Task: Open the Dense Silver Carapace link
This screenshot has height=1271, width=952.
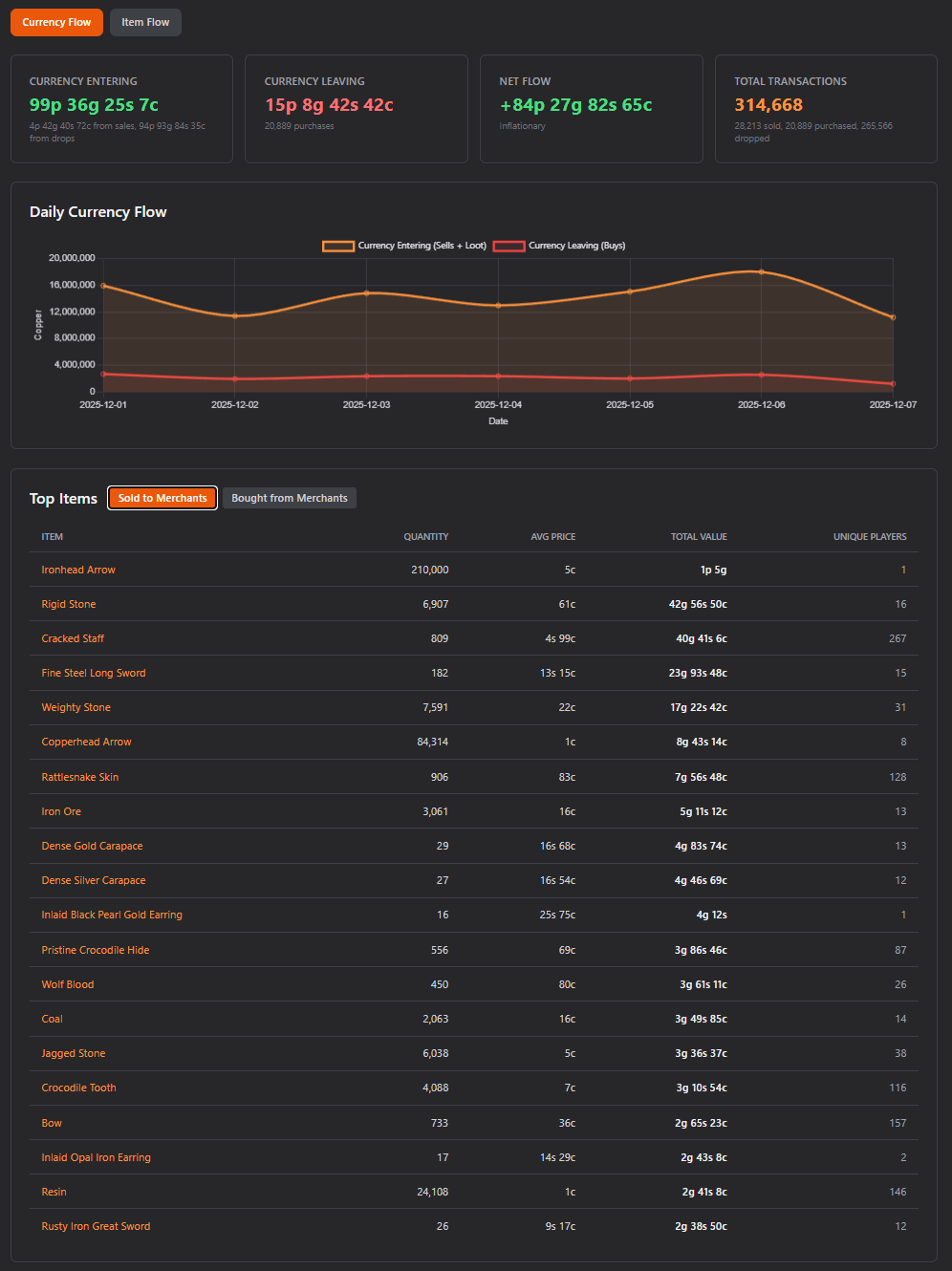Action: coord(94,880)
